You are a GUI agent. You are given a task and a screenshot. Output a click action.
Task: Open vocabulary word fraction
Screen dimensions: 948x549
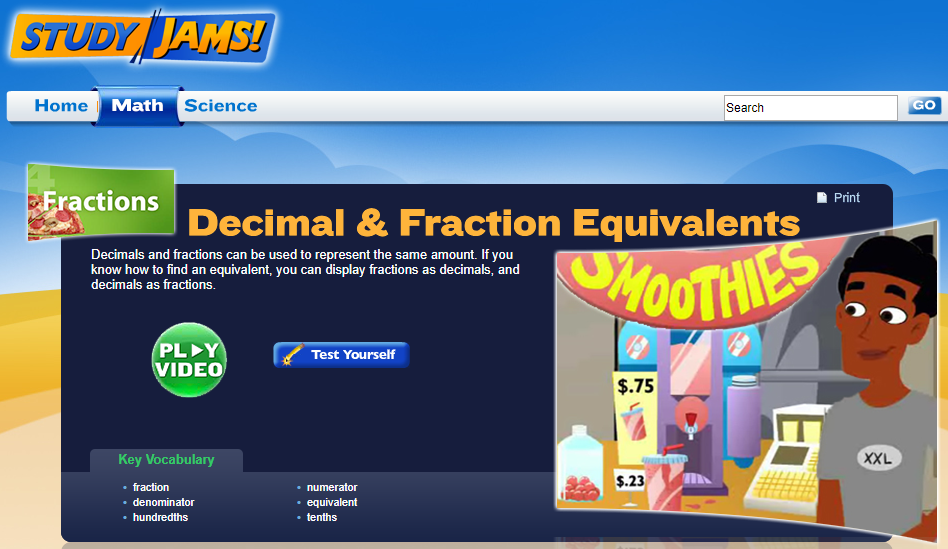click(151, 487)
